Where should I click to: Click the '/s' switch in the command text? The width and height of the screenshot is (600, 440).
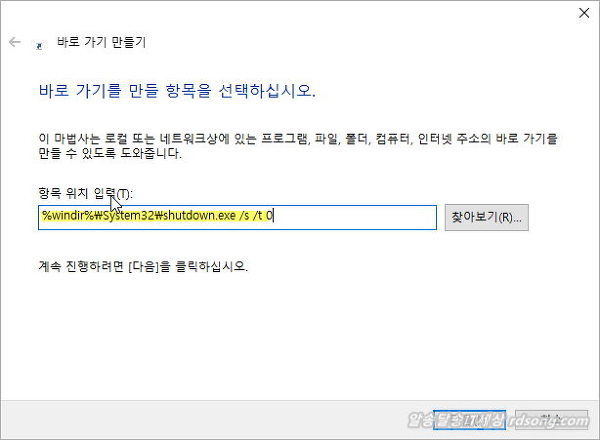244,216
